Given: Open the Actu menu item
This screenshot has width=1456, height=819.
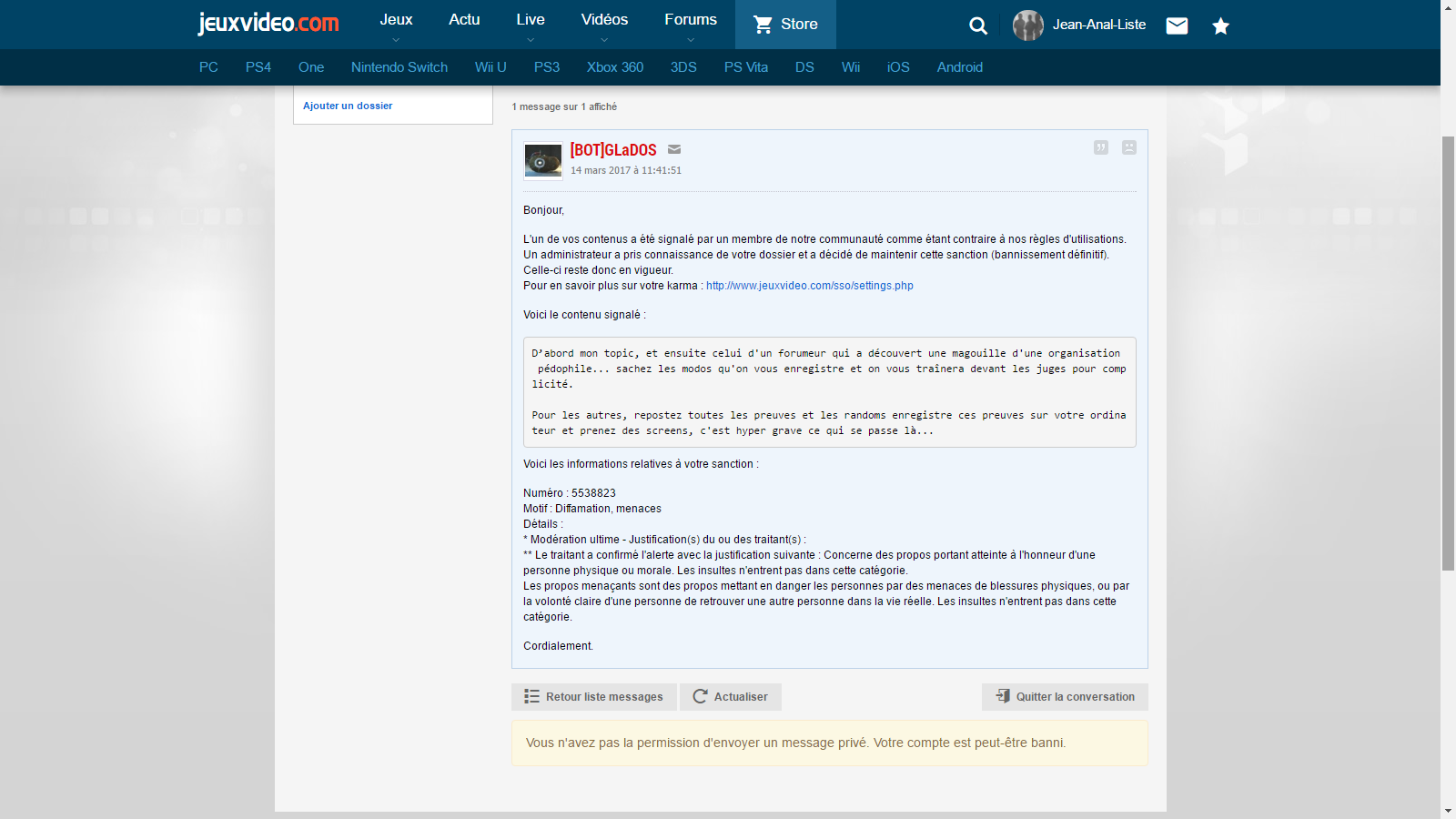Looking at the screenshot, I should [464, 20].
